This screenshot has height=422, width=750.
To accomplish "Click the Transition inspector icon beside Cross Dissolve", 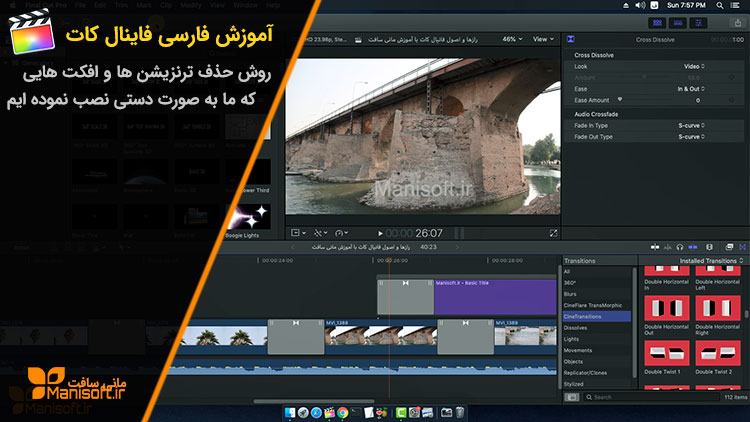I will click(571, 39).
